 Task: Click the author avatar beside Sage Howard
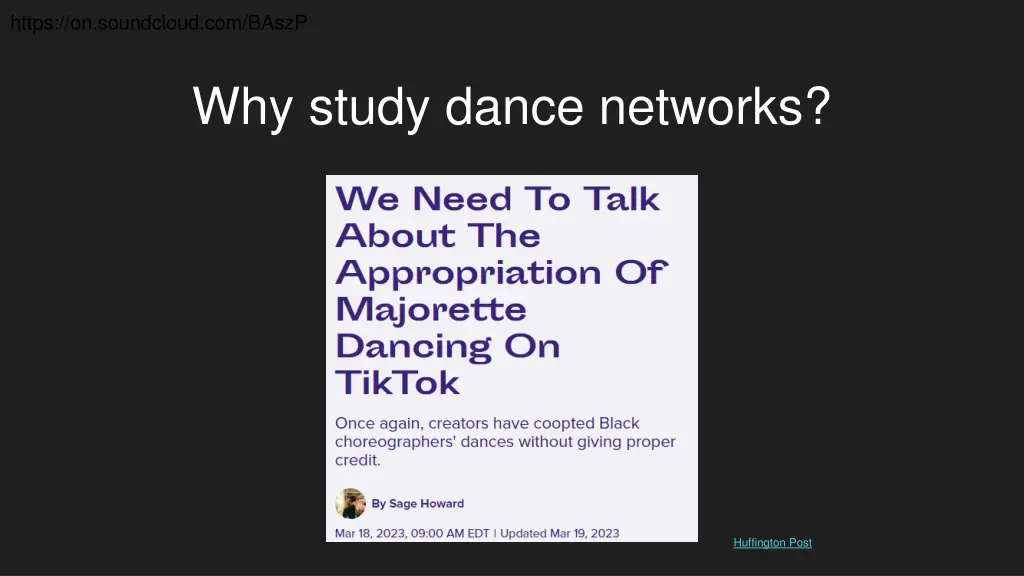(x=350, y=504)
